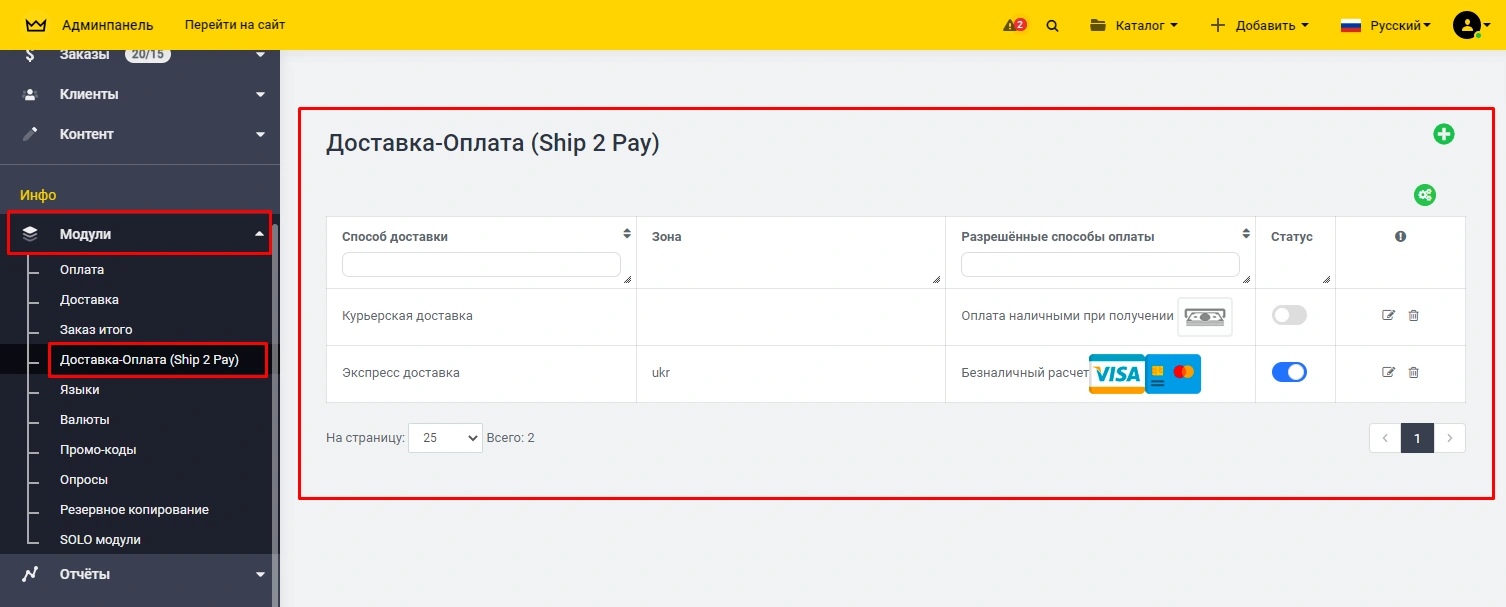Screen dimensions: 1506x607
Task: Disable status toggle for Экспресс доставка
Action: pos(1289,373)
